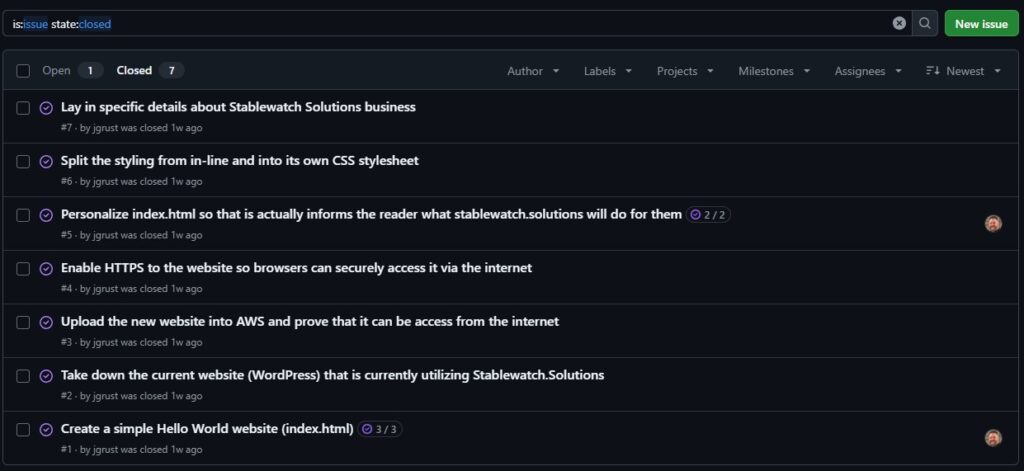The image size is (1024, 471).
Task: Open assignee avatar on issue #5
Action: [x=993, y=223]
